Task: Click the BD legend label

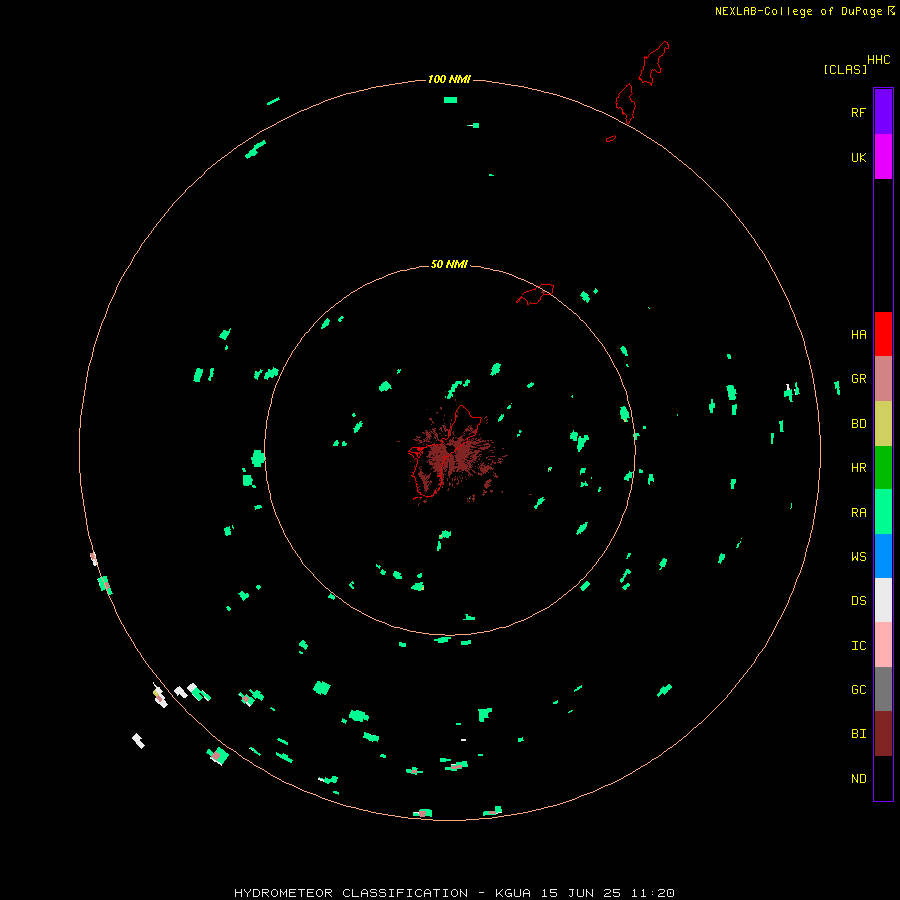Action: tap(859, 424)
